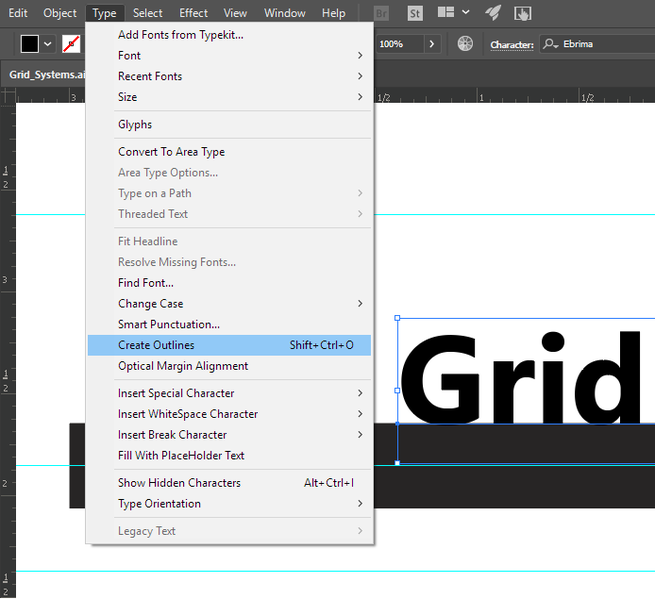Click the Adobe Stock icon
The width and height of the screenshot is (655, 599).
tap(413, 13)
